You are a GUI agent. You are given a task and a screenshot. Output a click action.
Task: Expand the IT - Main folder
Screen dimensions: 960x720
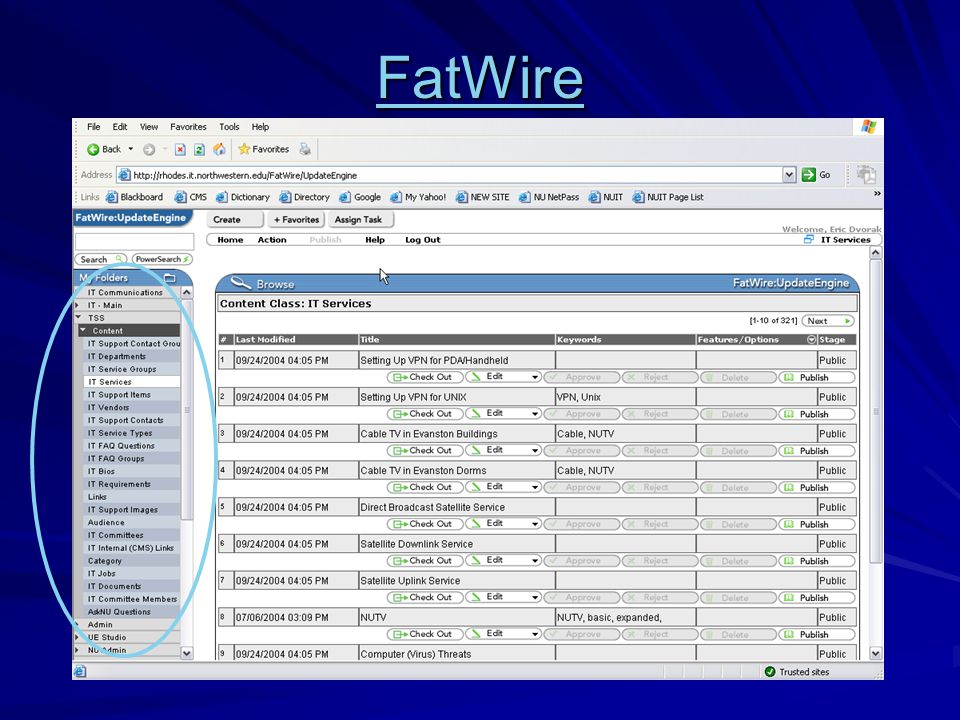[x=77, y=305]
